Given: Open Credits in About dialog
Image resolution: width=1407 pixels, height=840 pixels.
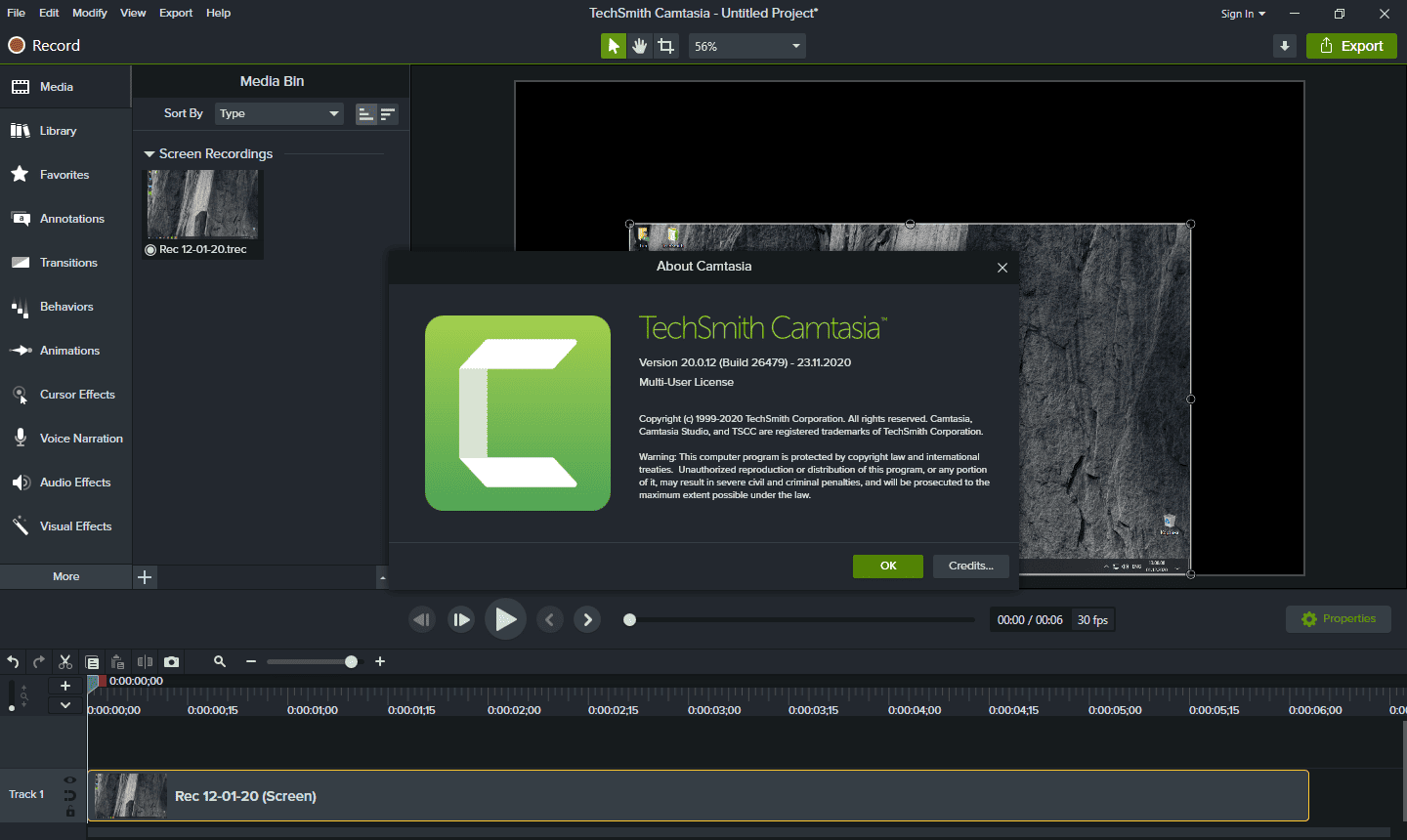Looking at the screenshot, I should tap(971, 566).
